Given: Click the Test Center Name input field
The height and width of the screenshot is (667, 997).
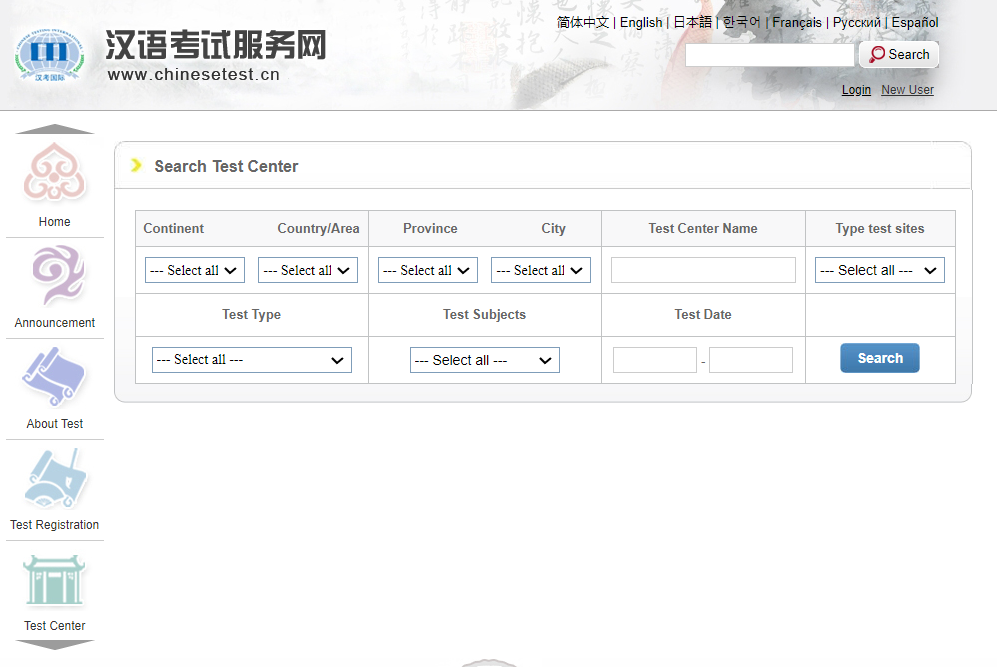Looking at the screenshot, I should 703,270.
